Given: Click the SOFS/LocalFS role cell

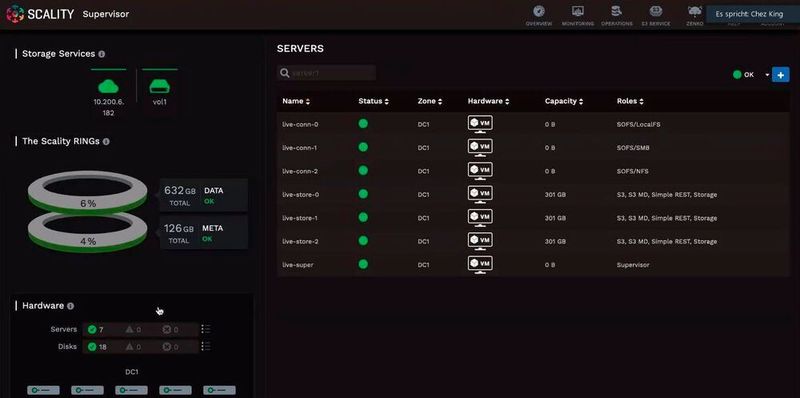Looking at the screenshot, I should [639, 125].
